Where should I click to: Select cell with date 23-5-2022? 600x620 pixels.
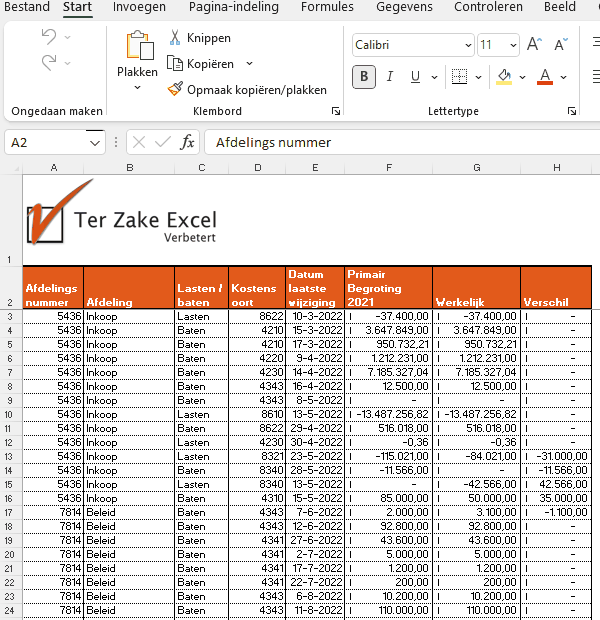pyautogui.click(x=315, y=456)
